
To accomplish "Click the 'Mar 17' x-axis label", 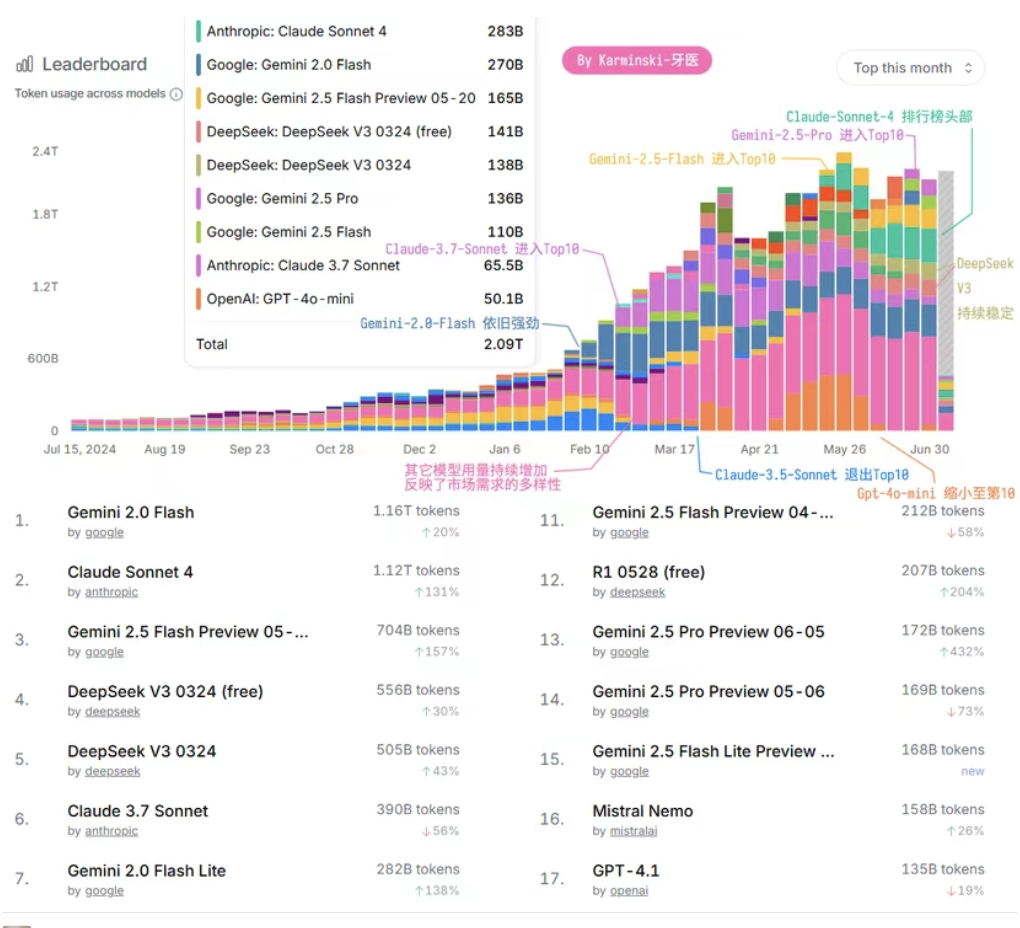I will pos(675,449).
